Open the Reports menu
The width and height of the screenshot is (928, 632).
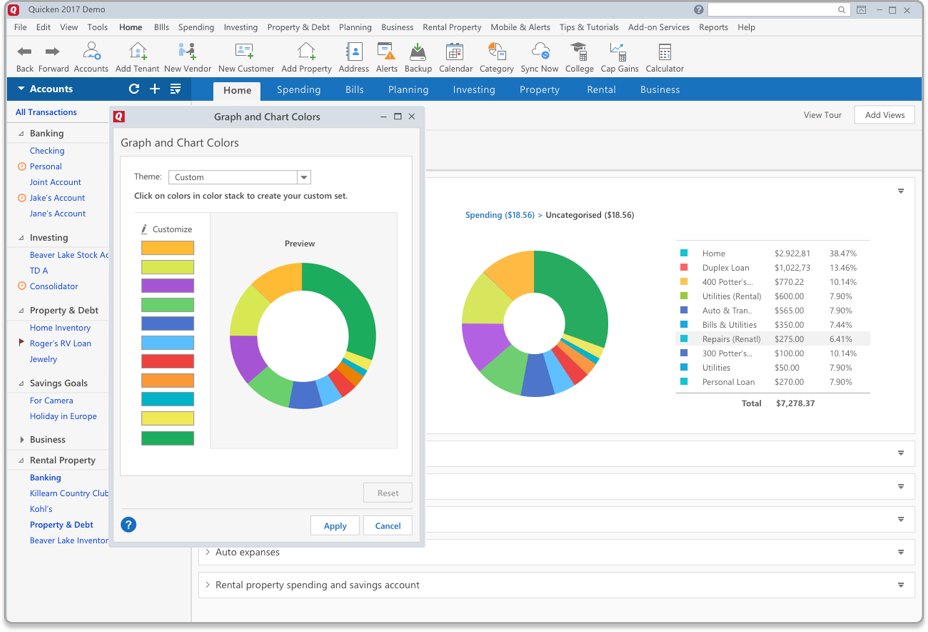(x=713, y=27)
